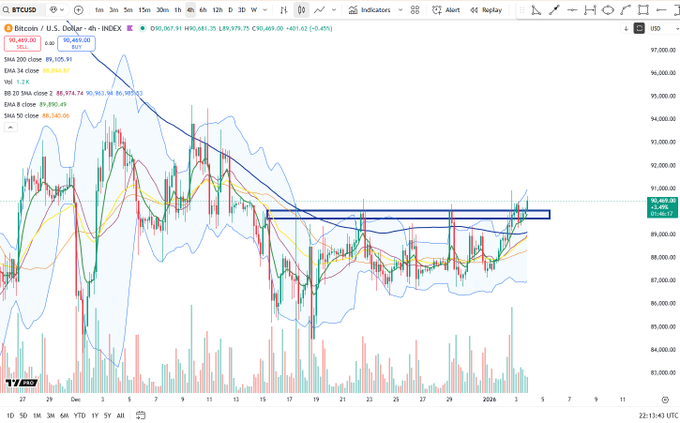Screen dimensions: 680x423
Task: Switch to the 3m timeframe
Action: tap(114, 10)
